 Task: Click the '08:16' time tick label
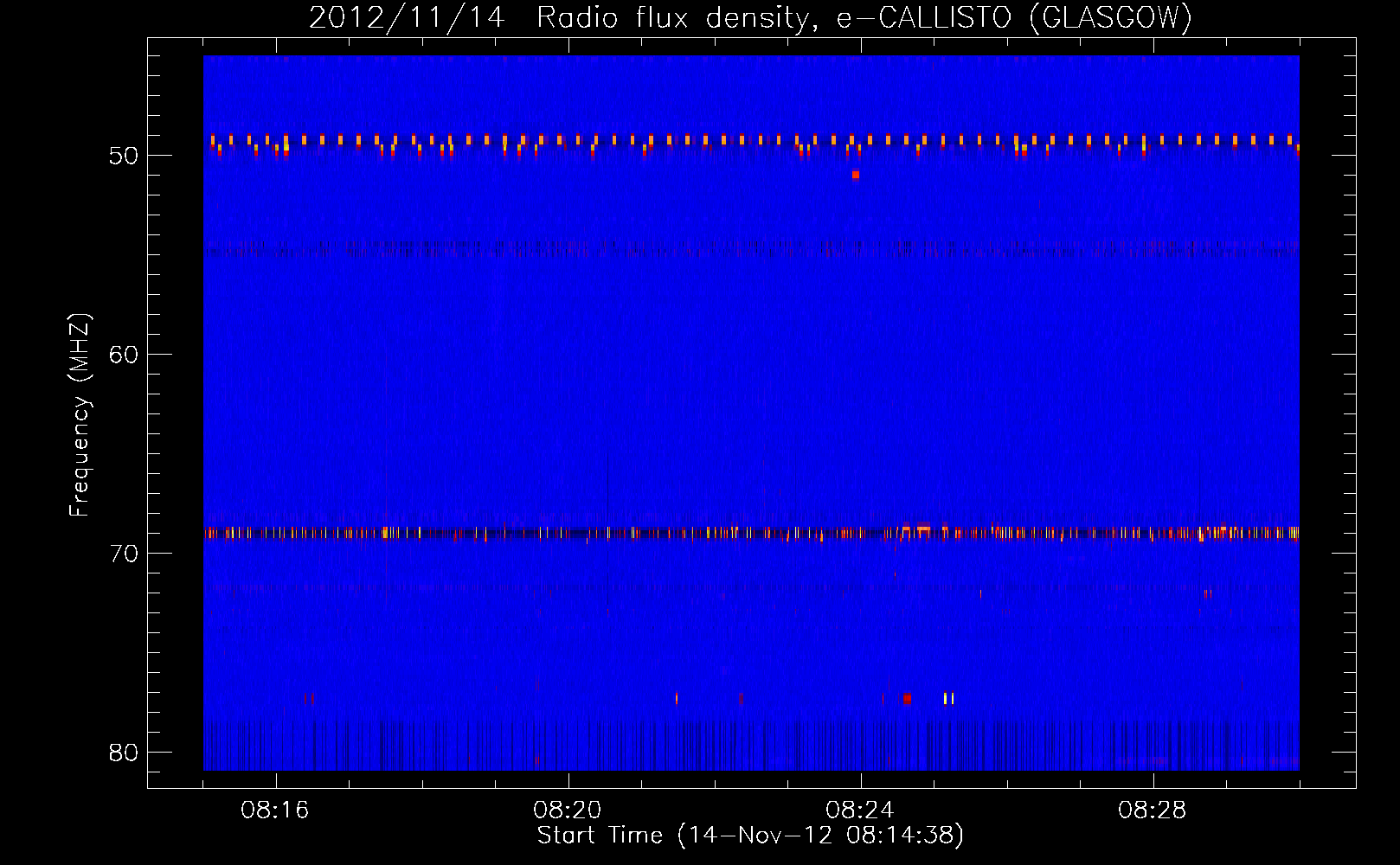275,811
